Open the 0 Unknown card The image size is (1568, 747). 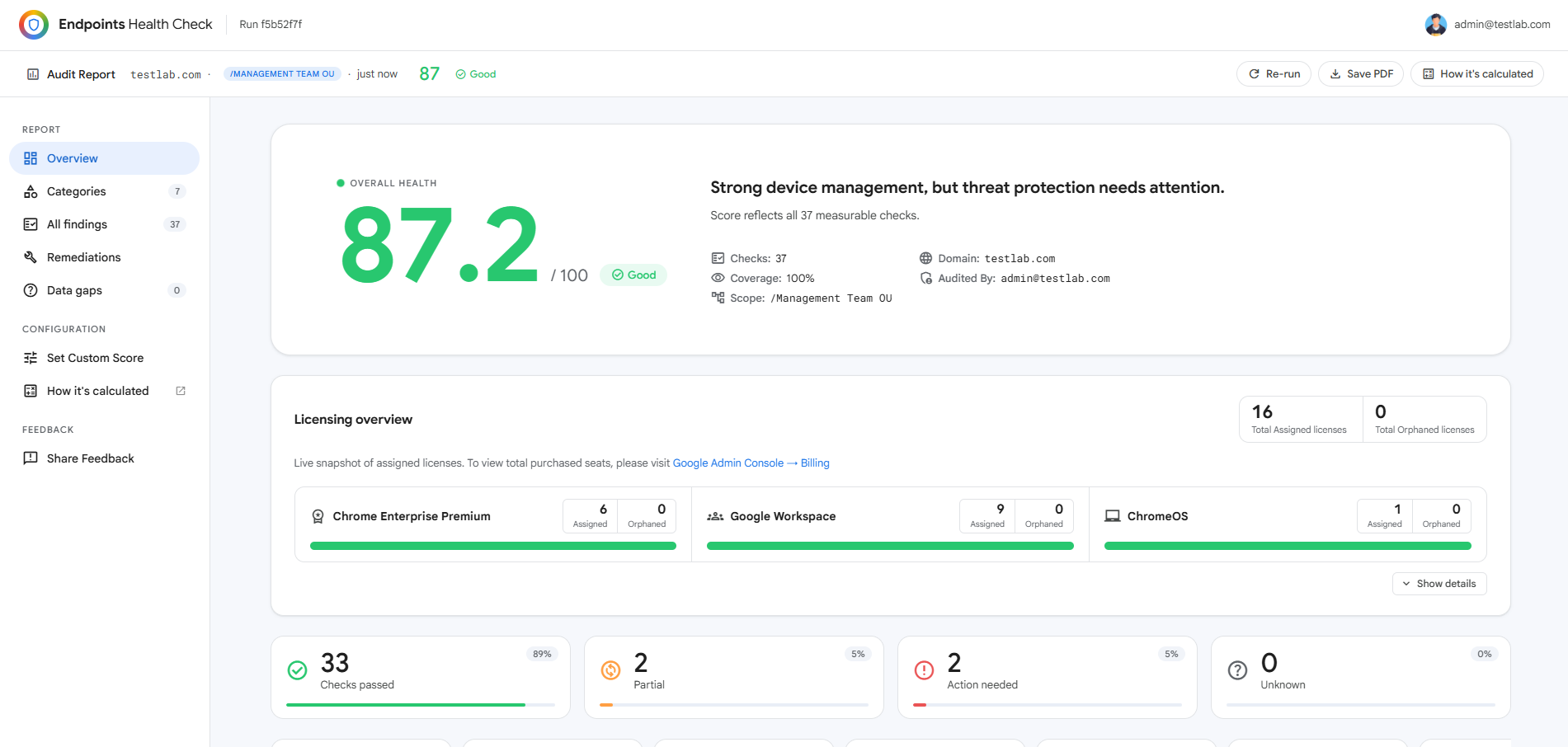tap(1361, 677)
